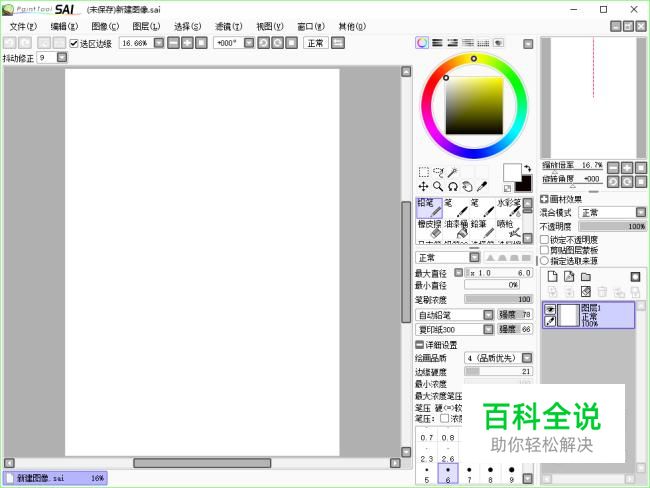Viewport: 650px width, 488px height.
Task: Create a new normal layer
Action: click(552, 277)
